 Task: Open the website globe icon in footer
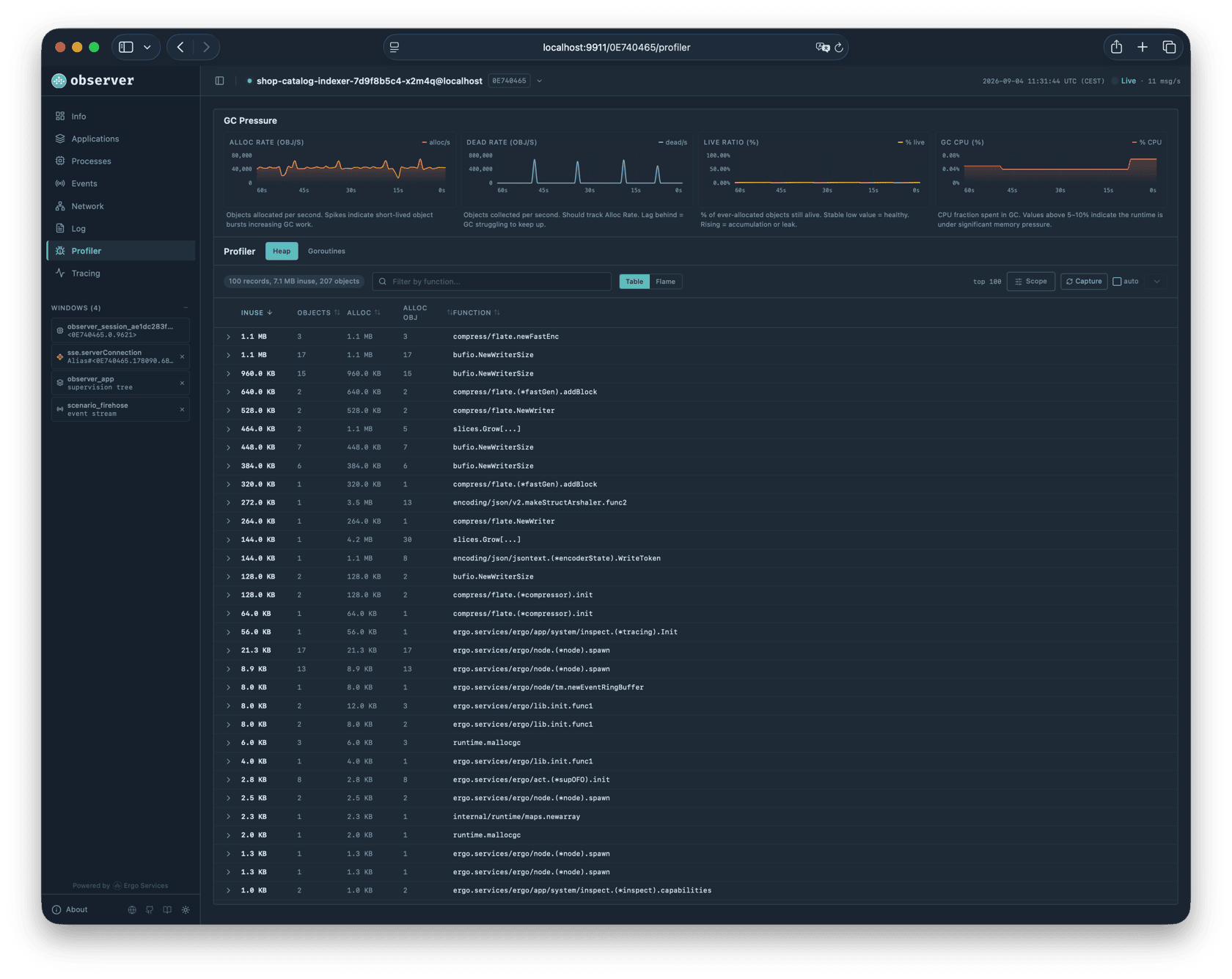pyautogui.click(x=132, y=910)
